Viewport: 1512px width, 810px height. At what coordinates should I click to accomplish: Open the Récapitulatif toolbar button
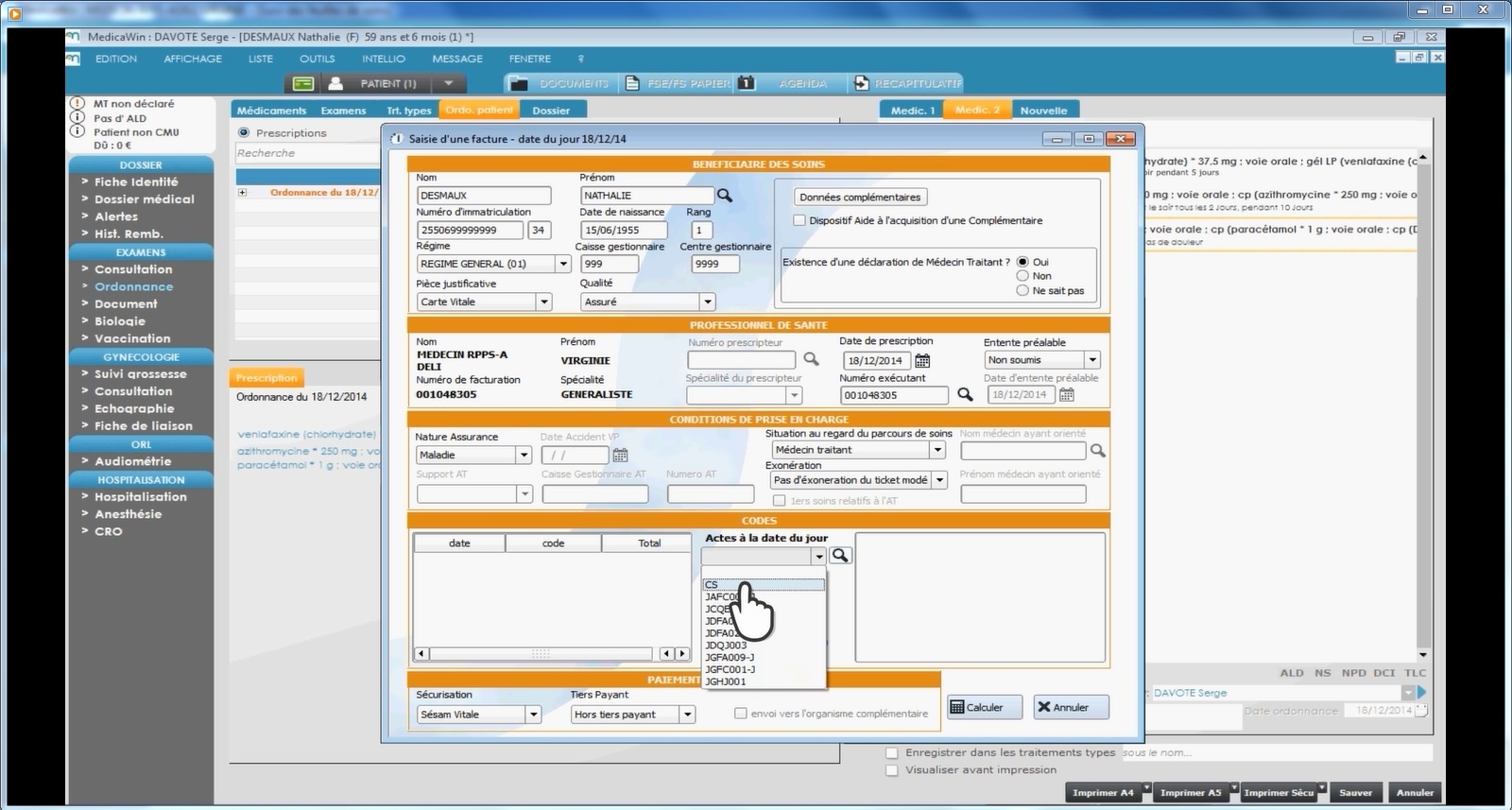(x=907, y=83)
